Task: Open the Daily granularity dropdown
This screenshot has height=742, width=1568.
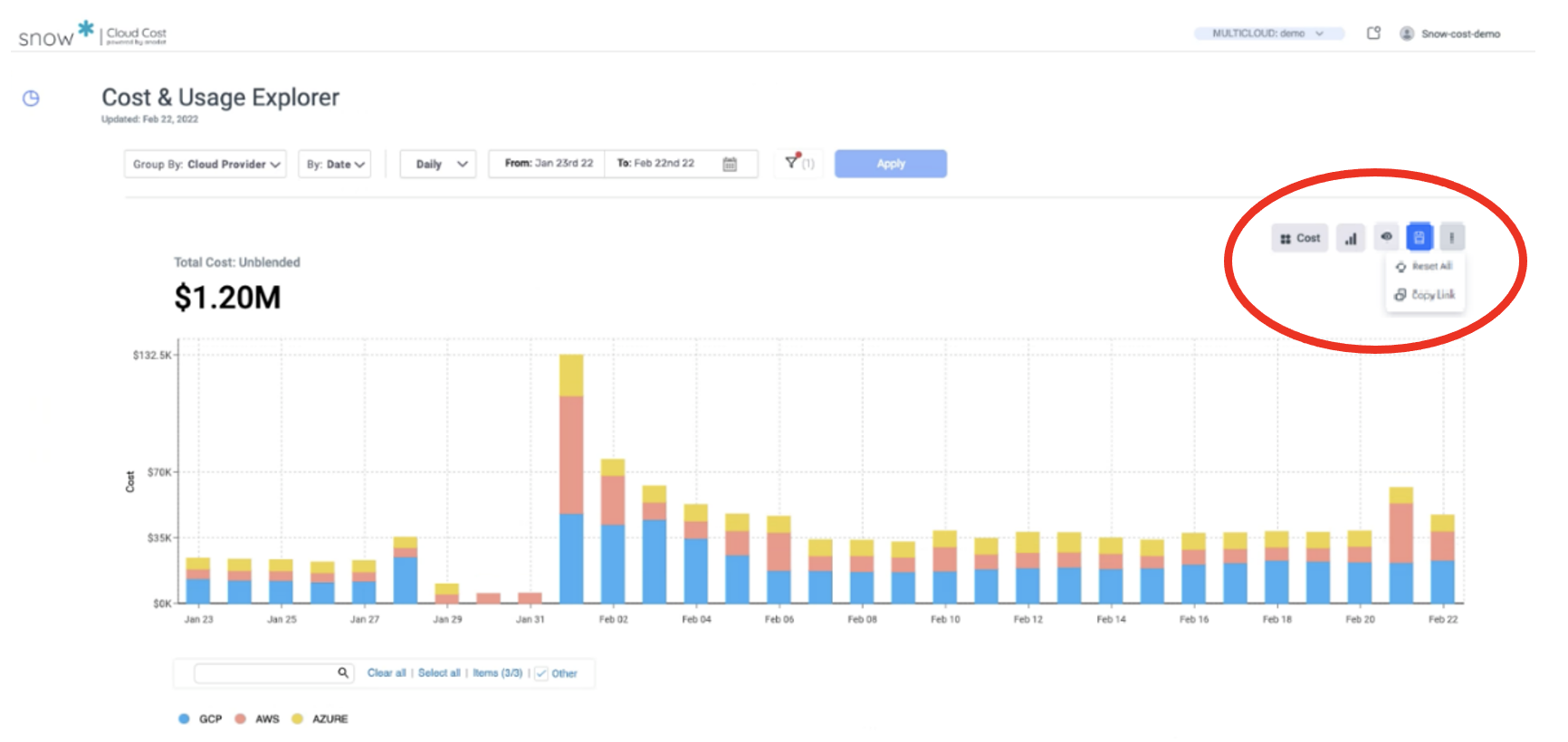Action: 438,164
